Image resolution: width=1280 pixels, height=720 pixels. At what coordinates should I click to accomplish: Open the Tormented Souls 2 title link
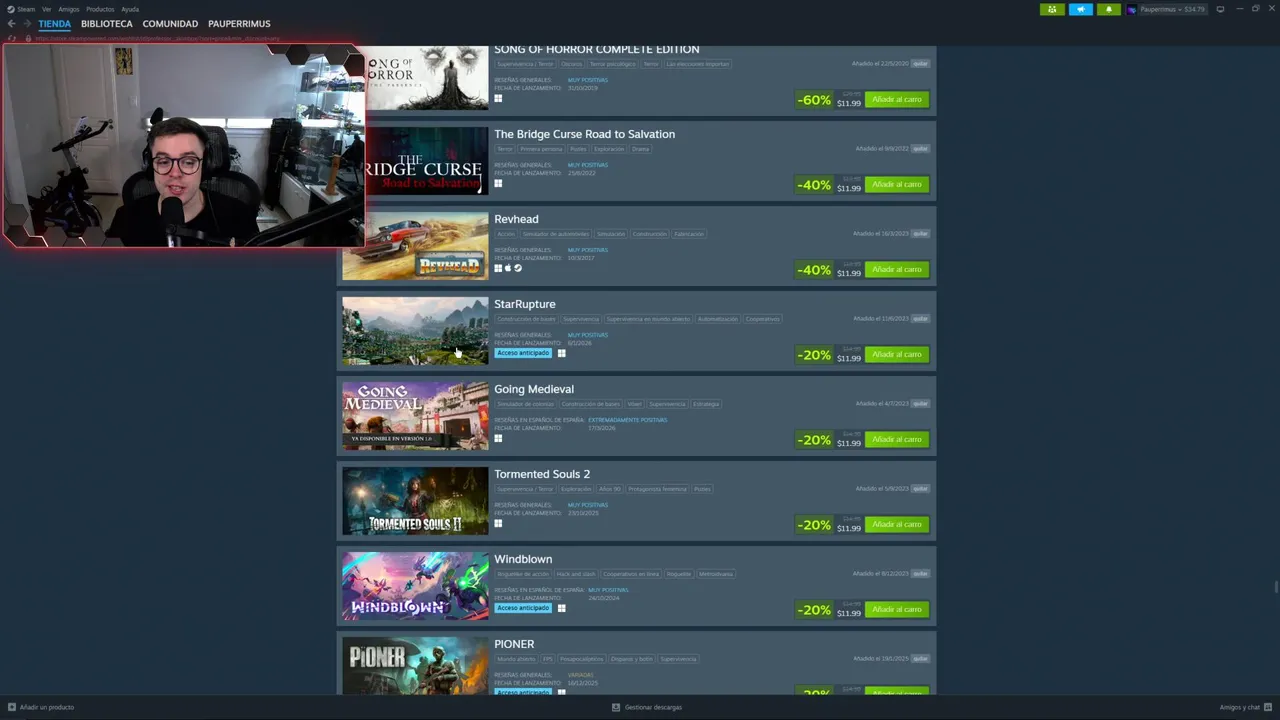542,474
